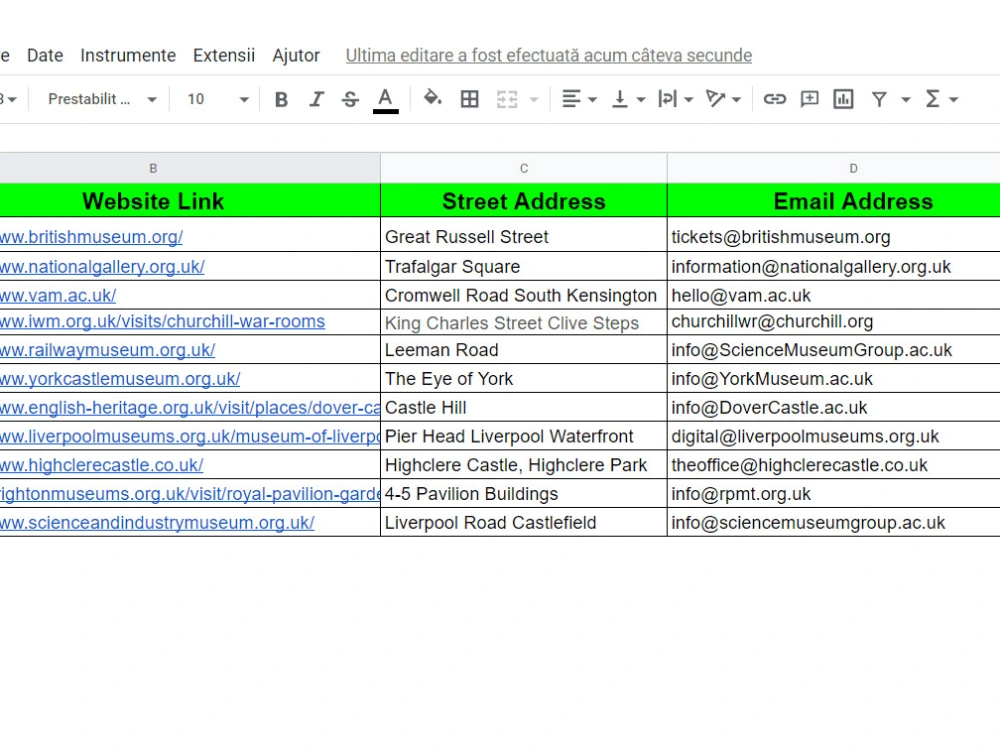The image size is (1000, 750).
Task: Select the tickets@britishmuseum.org cell
Action: [x=834, y=235]
